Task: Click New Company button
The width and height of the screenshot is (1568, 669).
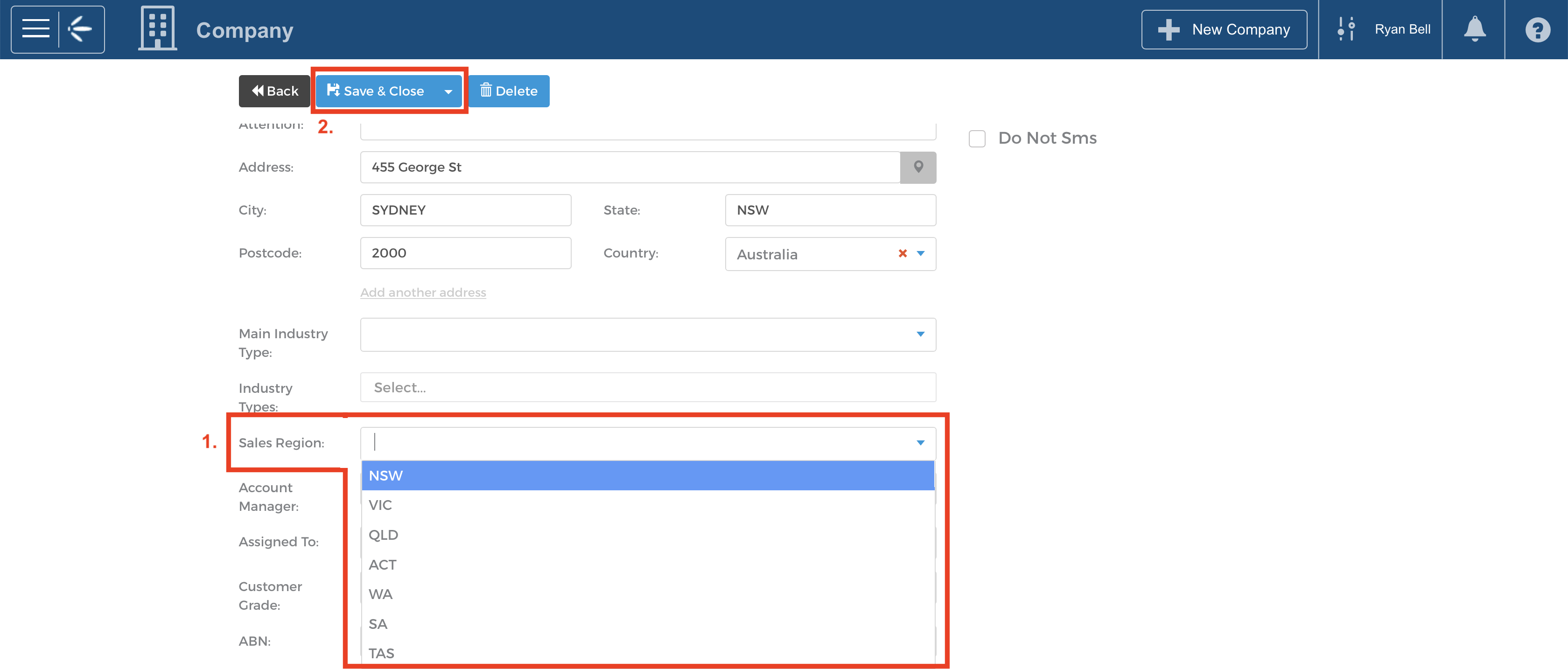Action: coord(1224,29)
